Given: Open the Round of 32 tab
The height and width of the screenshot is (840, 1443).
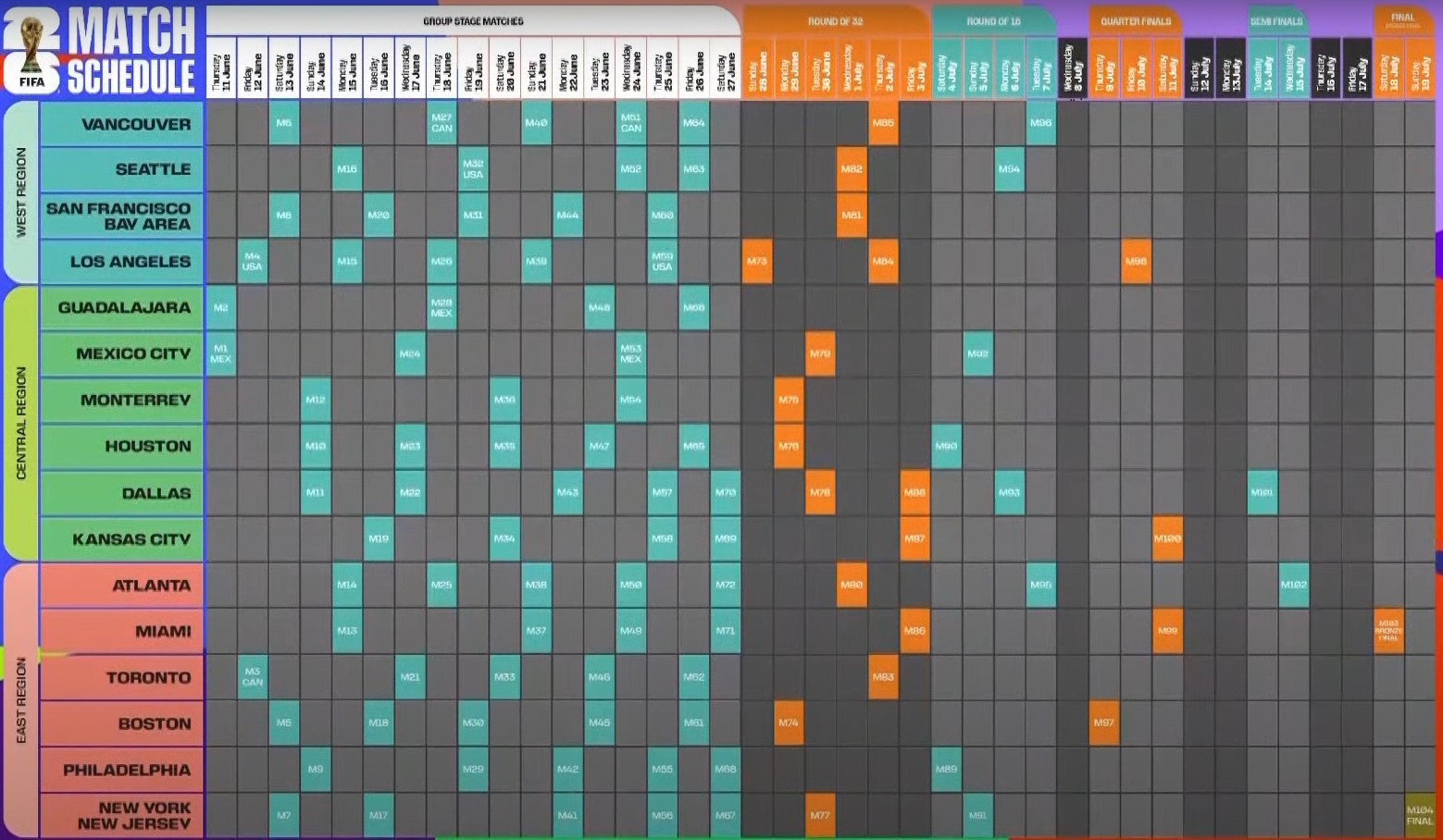Looking at the screenshot, I should [x=834, y=20].
